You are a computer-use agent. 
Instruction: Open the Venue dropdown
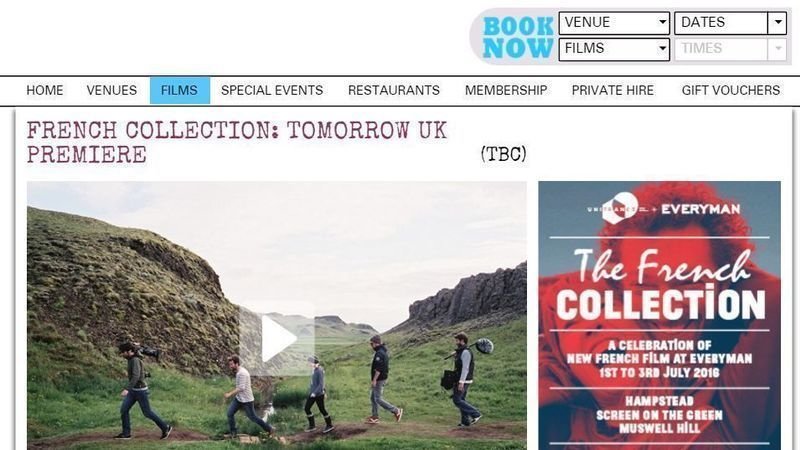[x=614, y=22]
